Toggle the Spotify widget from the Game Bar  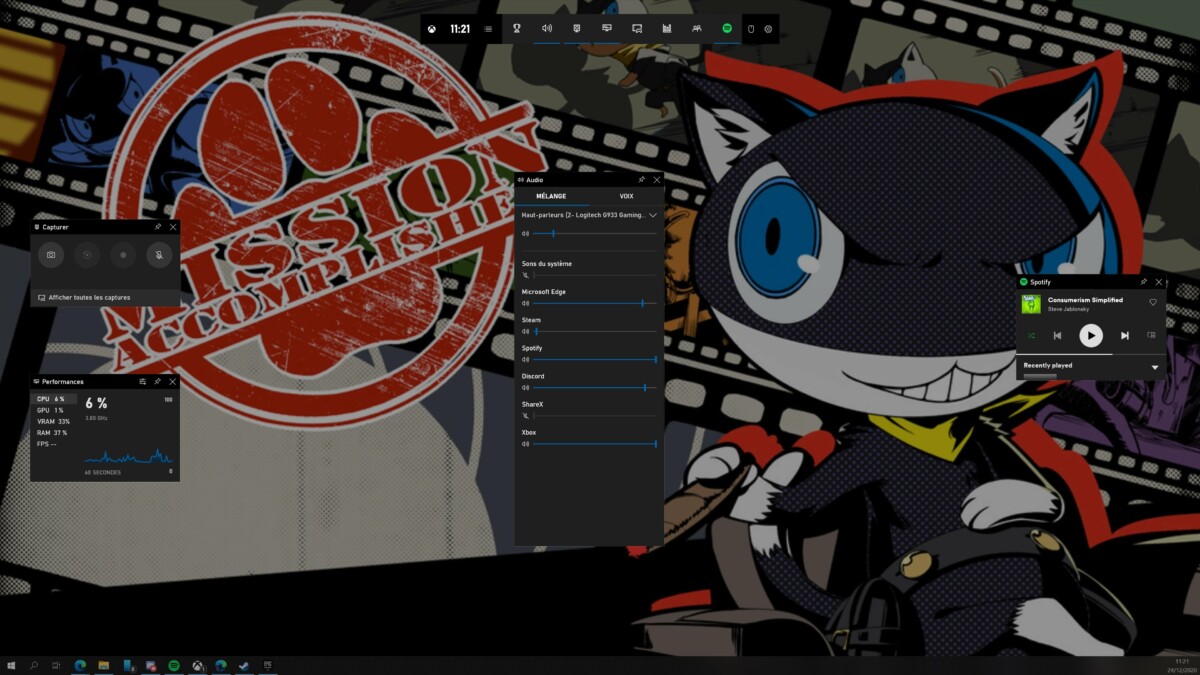727,29
